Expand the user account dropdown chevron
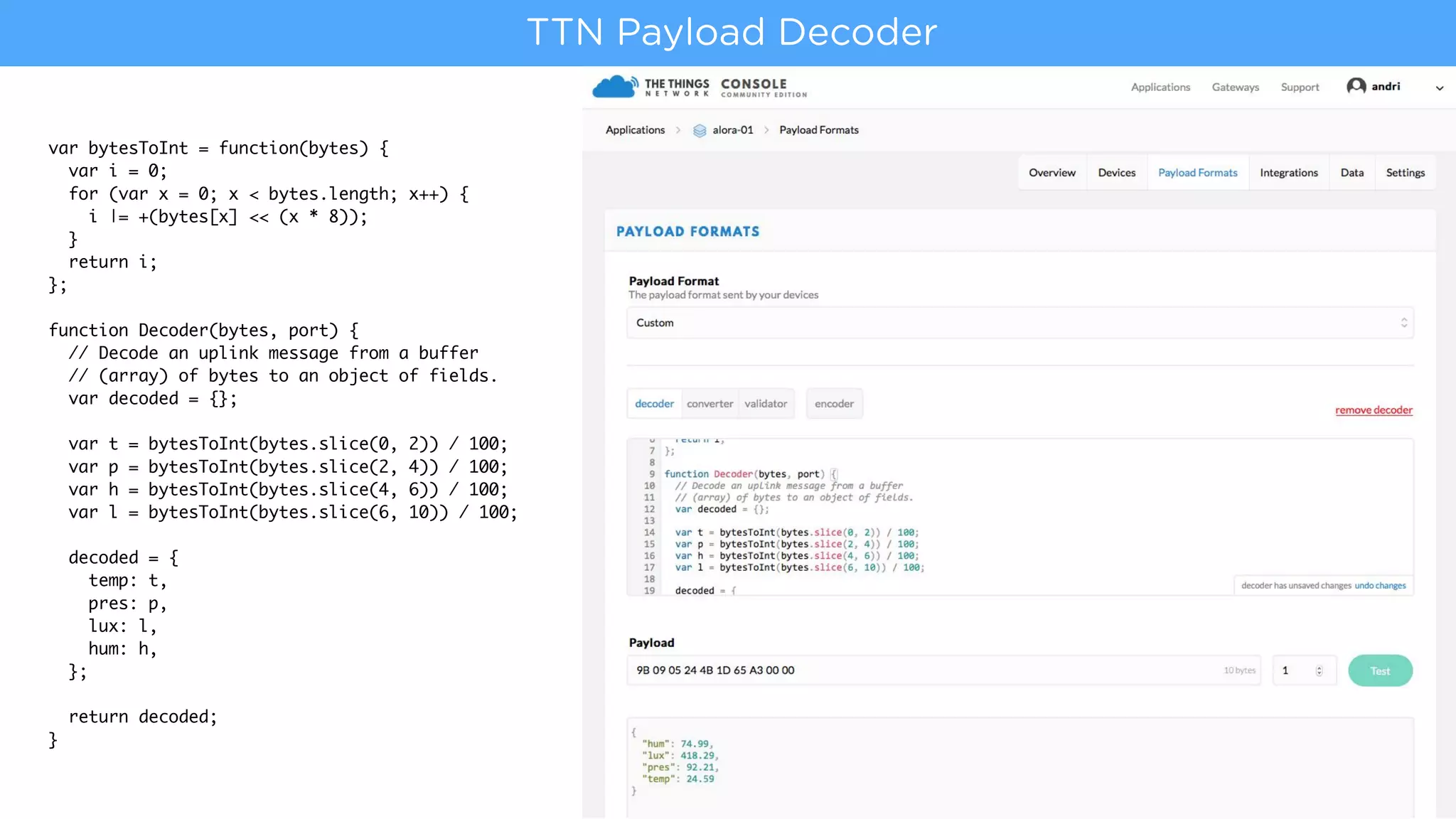The image size is (1456, 819). click(1439, 88)
